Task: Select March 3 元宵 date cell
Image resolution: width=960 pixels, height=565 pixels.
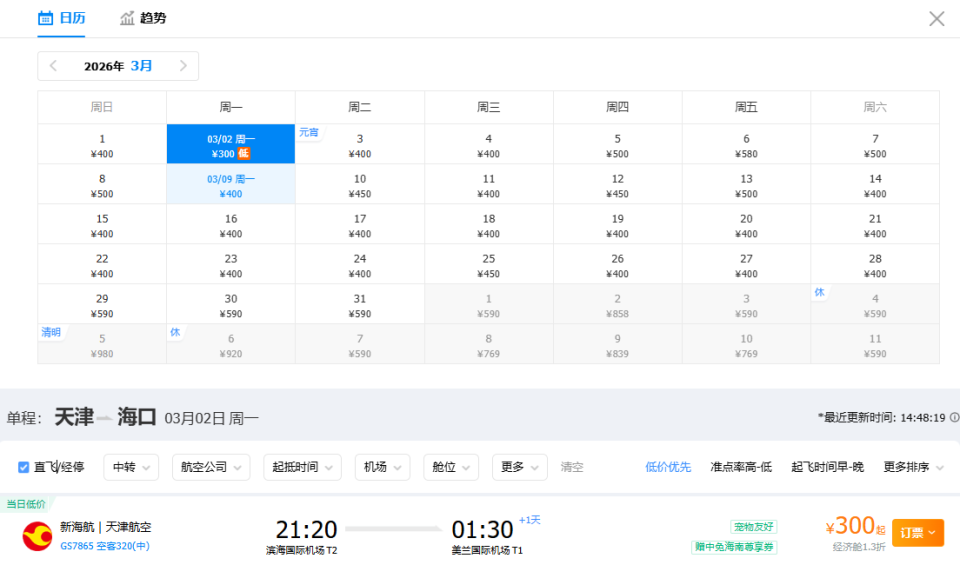Action: pyautogui.click(x=360, y=144)
